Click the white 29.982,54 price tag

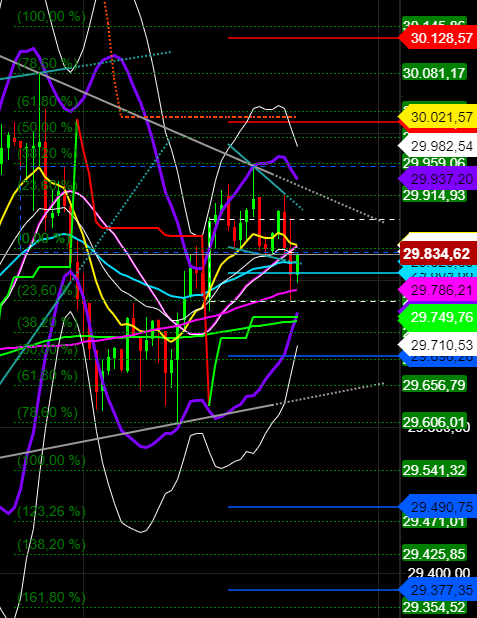click(x=439, y=146)
